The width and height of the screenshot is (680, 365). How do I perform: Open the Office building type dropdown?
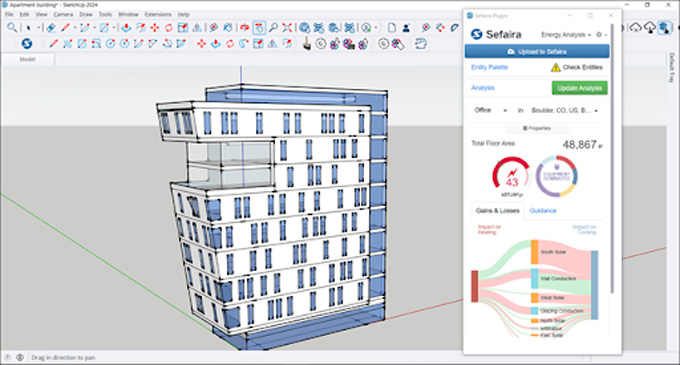click(x=490, y=111)
